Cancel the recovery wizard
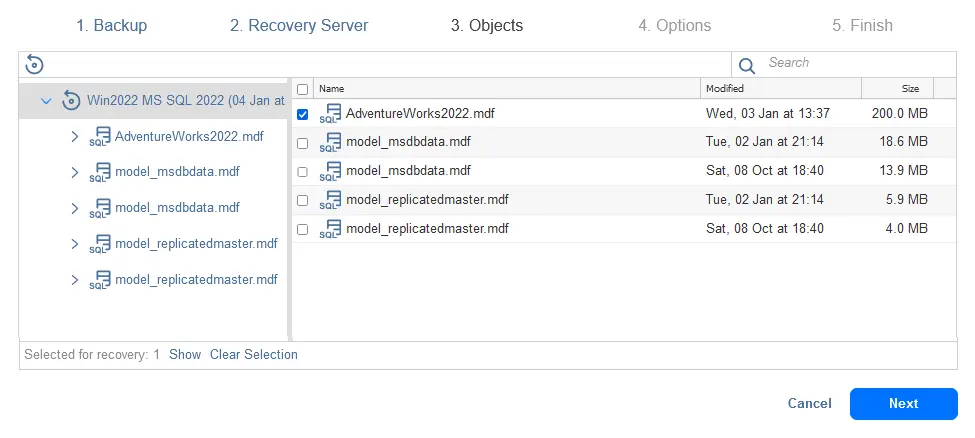 click(x=810, y=403)
